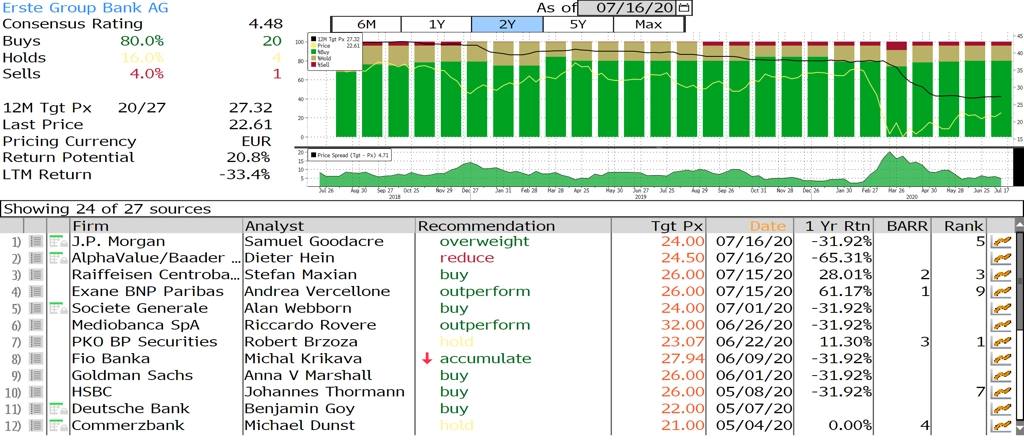
Task: Sort the table by Firm column header
Action: click(156, 226)
